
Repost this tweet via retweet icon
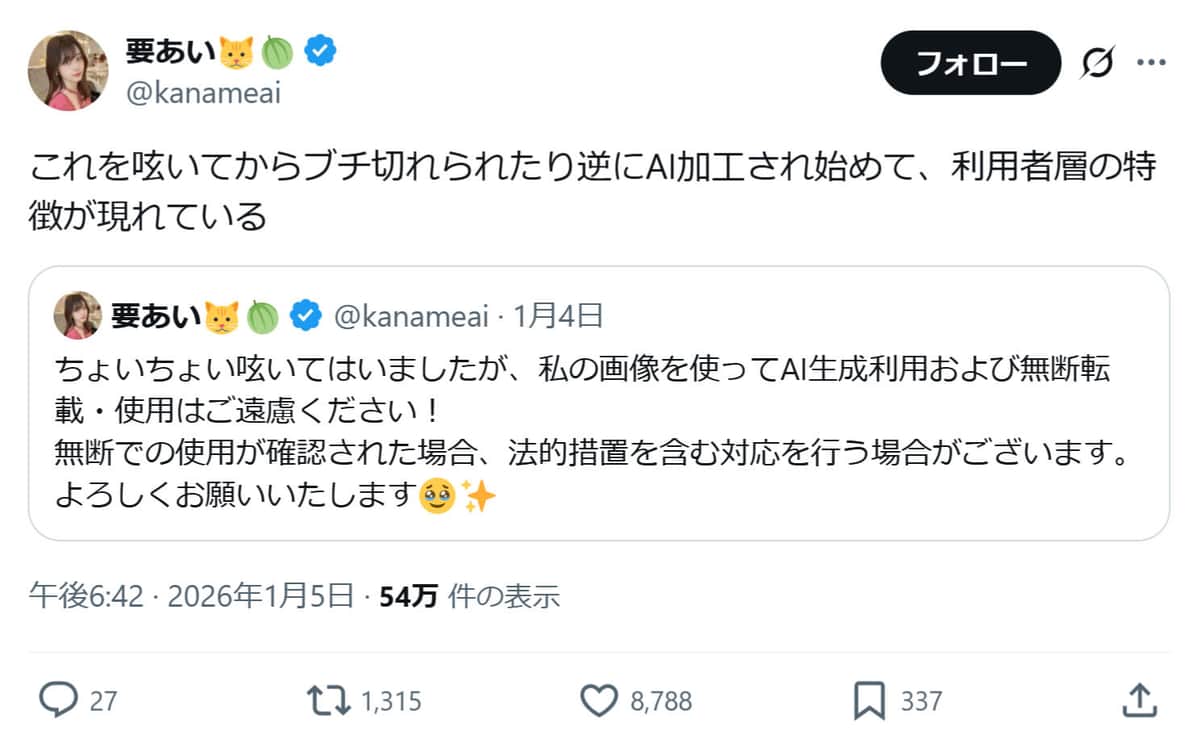click(x=329, y=700)
